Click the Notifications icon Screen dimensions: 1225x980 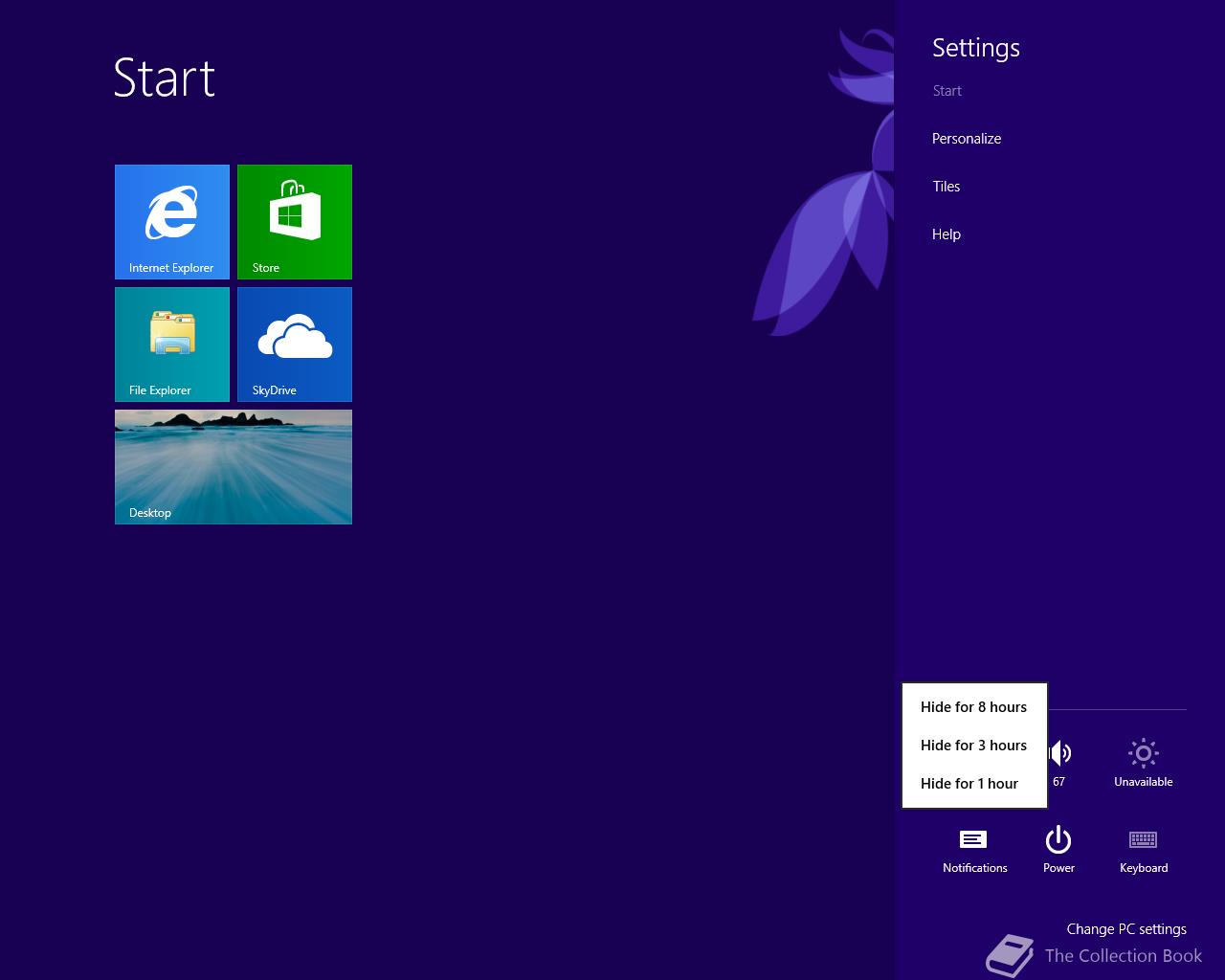[974, 839]
